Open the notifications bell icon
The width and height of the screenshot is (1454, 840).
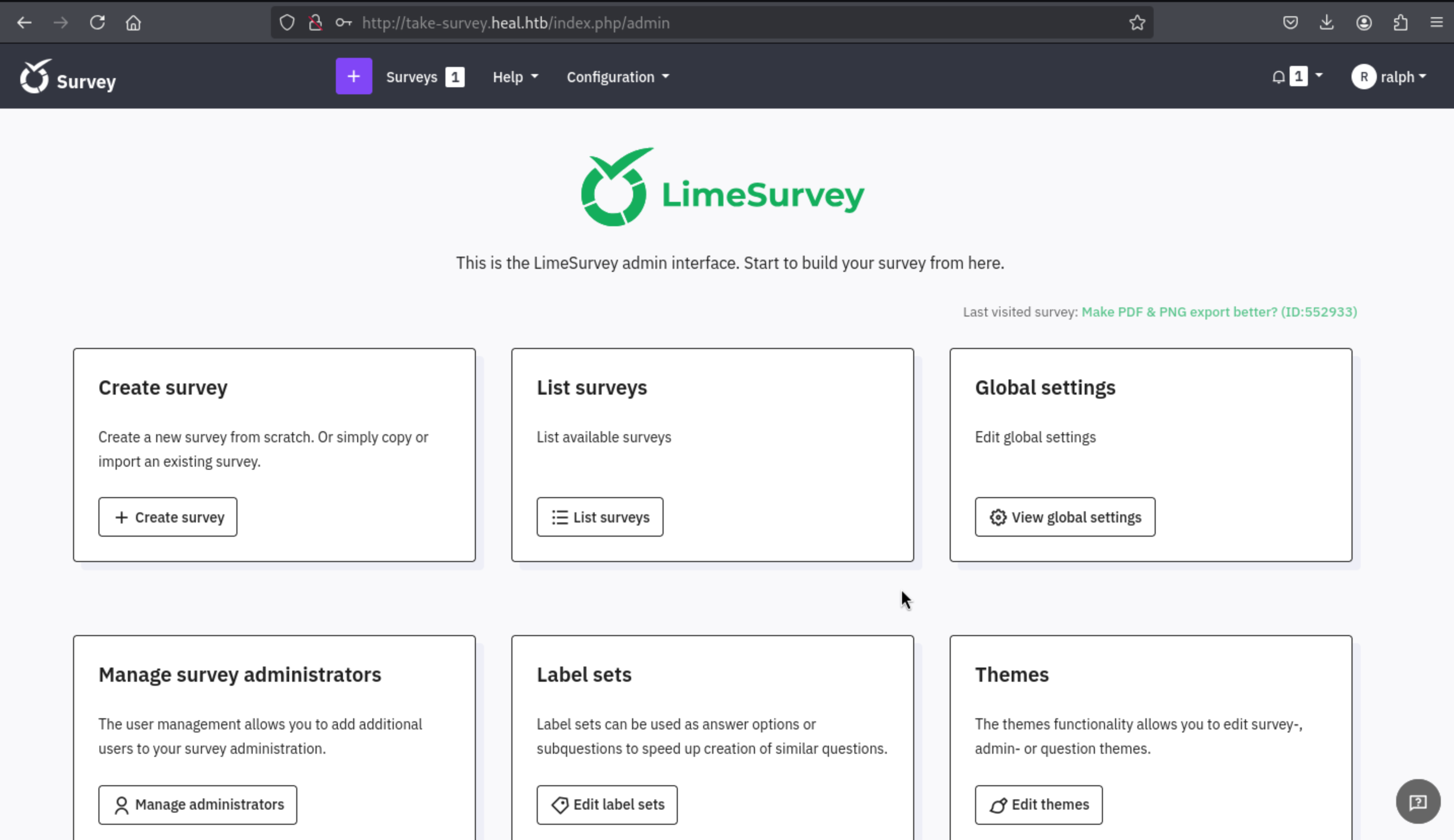coord(1278,77)
